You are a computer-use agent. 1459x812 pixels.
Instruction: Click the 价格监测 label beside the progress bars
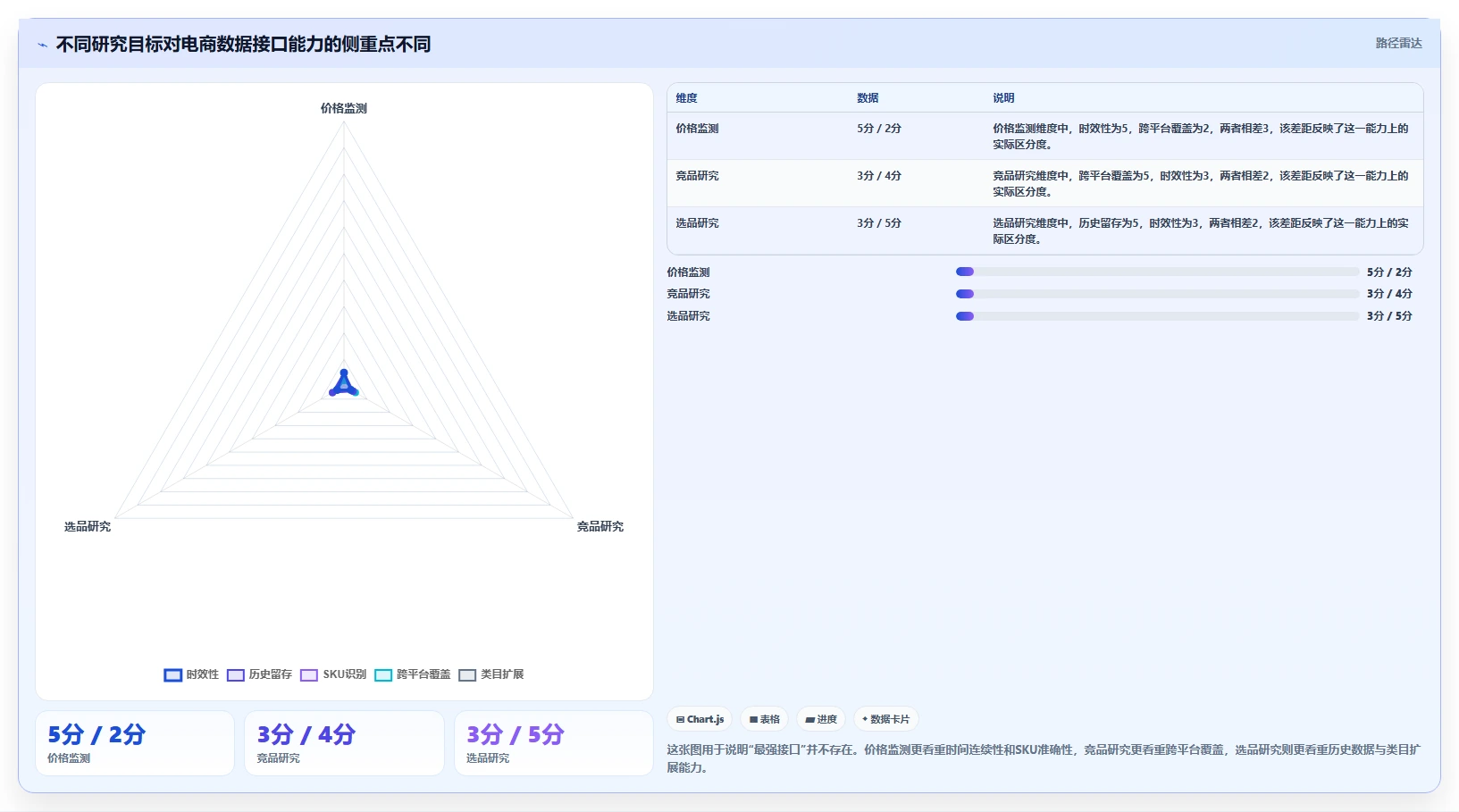688,272
